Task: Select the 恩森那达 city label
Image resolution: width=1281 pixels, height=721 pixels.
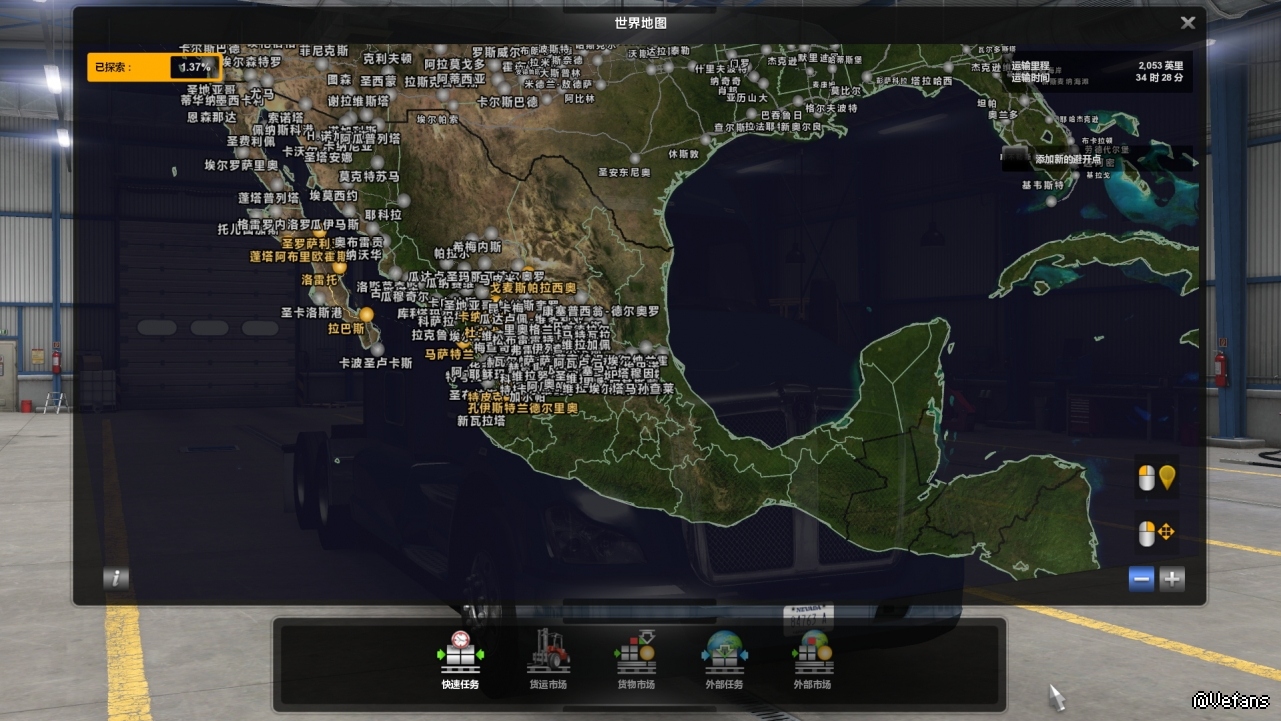Action: point(212,117)
